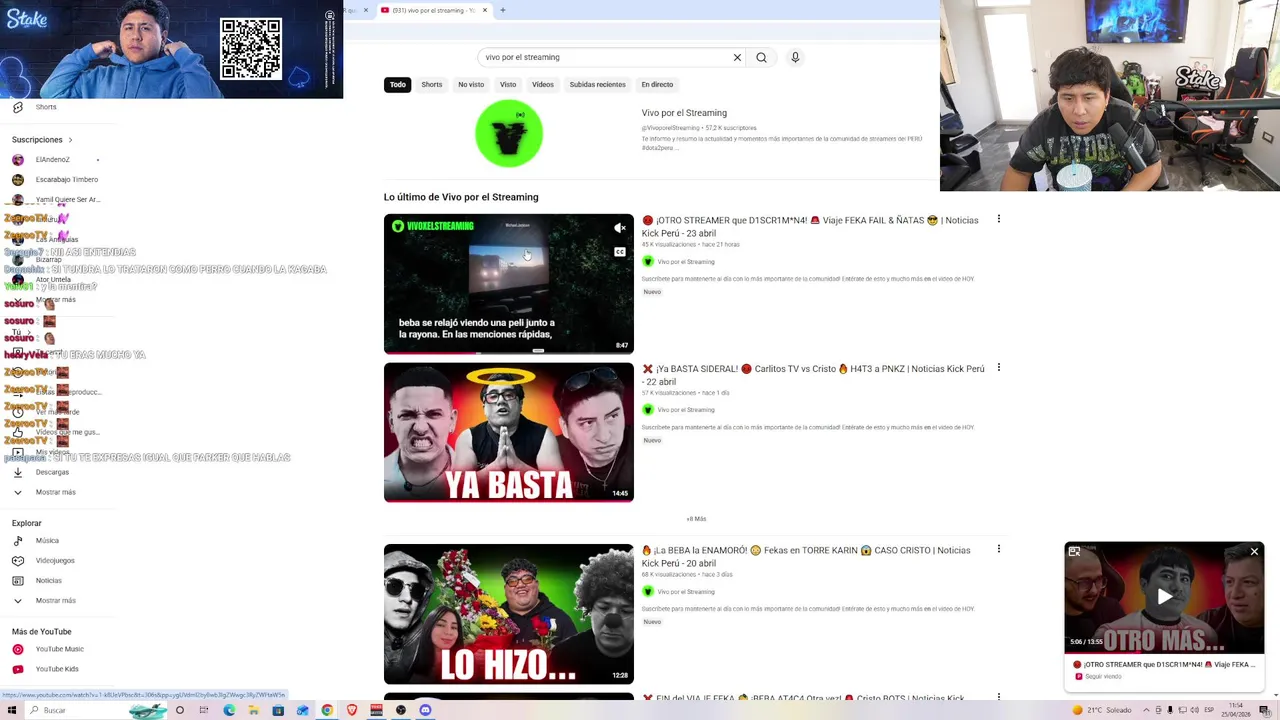
Task: Open Brave browser from taskbar
Action: [351, 710]
